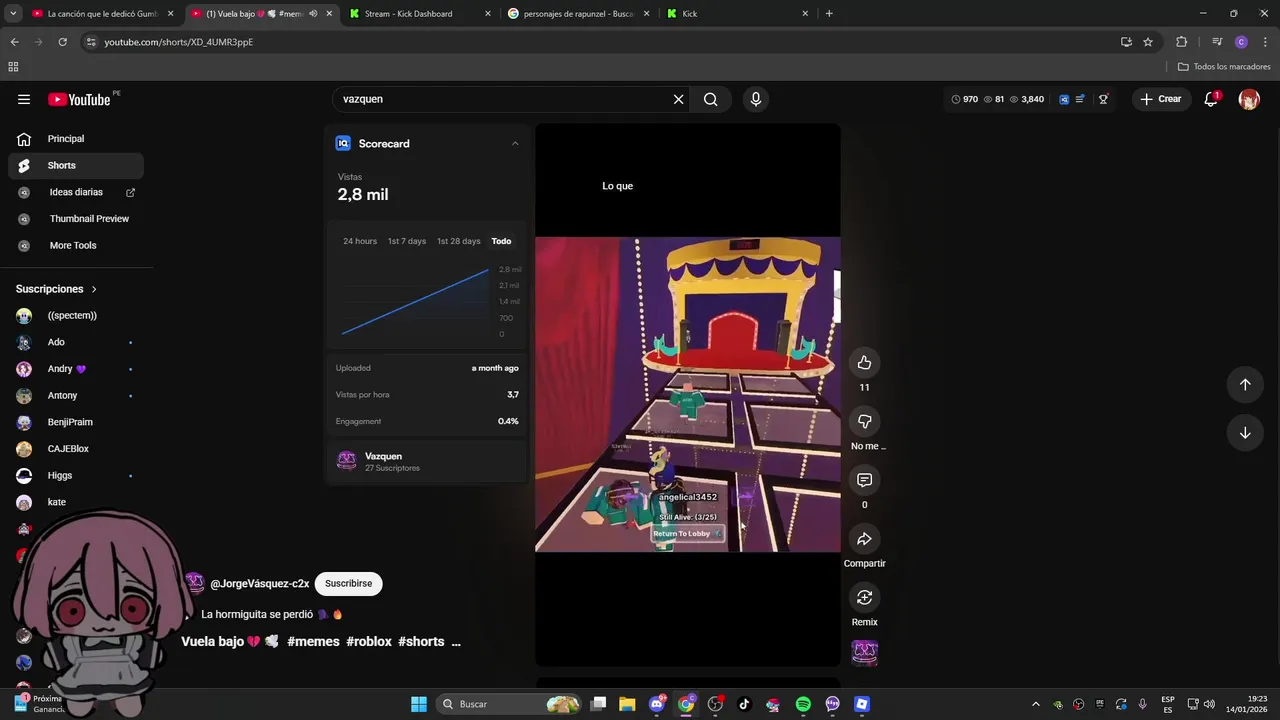Click the vidIQ trophy icon
The image size is (1280, 720).
click(1103, 99)
